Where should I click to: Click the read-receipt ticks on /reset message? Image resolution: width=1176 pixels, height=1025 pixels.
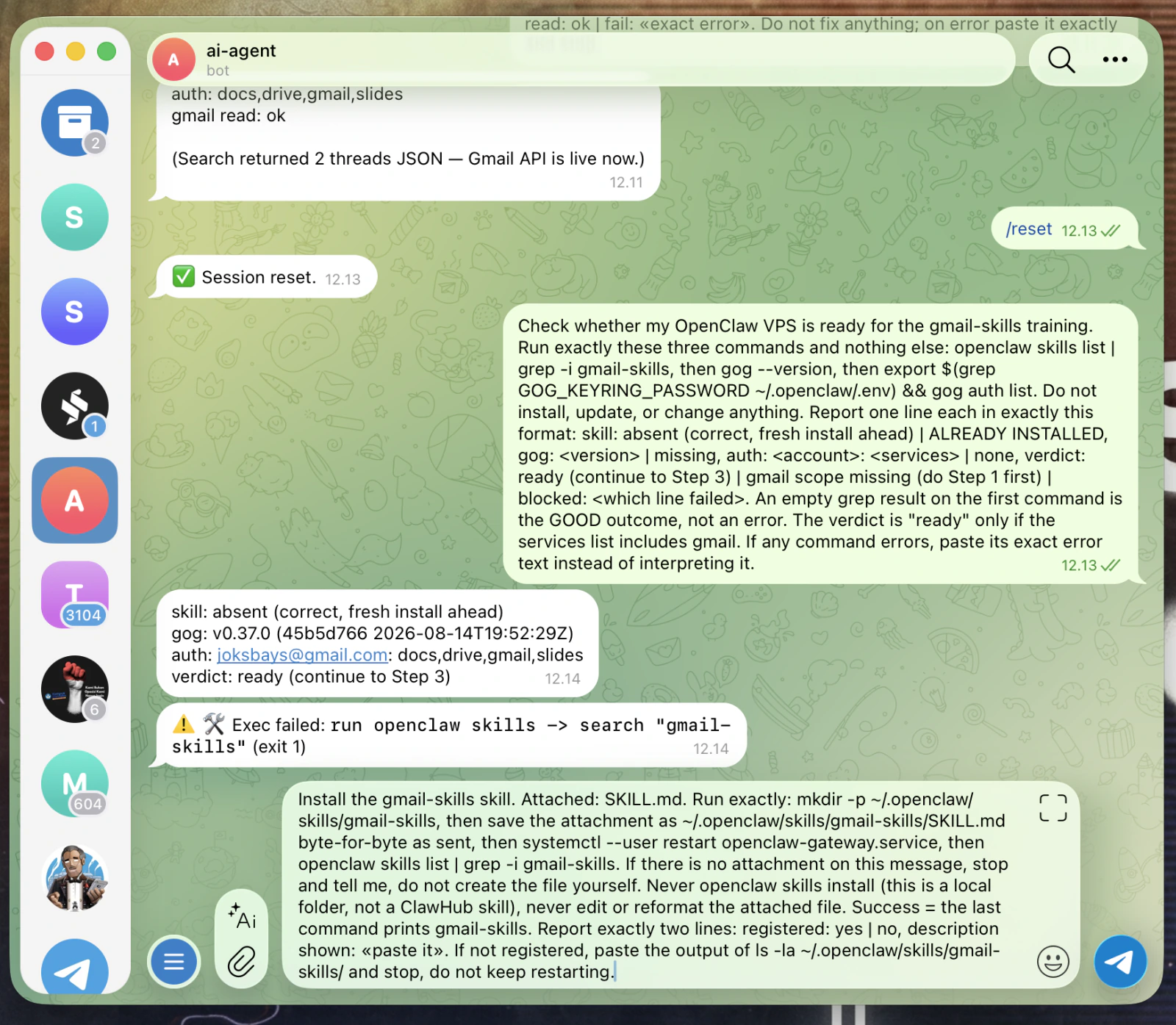tap(1111, 231)
